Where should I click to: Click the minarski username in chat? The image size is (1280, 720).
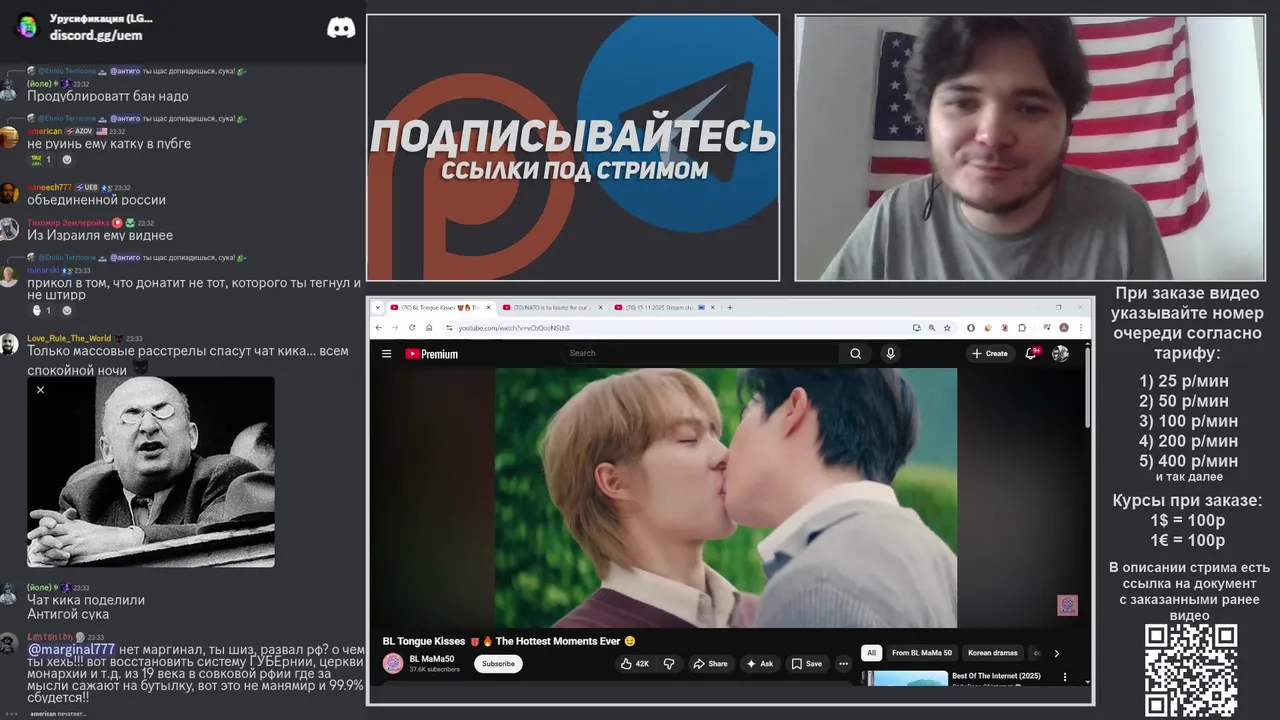coord(44,270)
